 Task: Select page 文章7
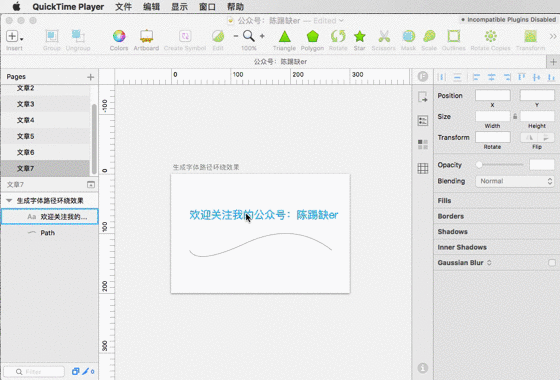pos(45,168)
